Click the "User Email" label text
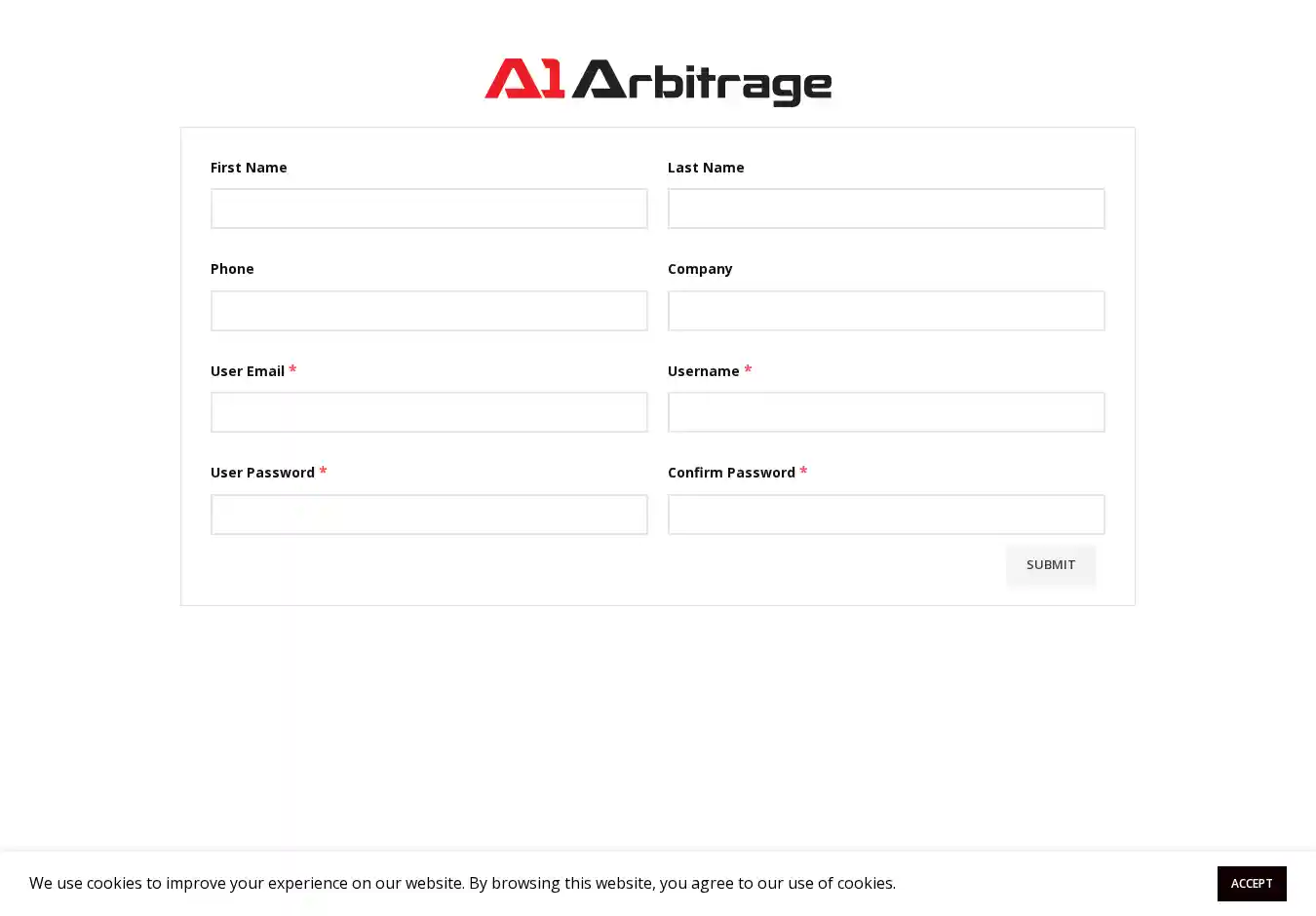Image resolution: width=1316 pixels, height=916 pixels. click(x=248, y=371)
